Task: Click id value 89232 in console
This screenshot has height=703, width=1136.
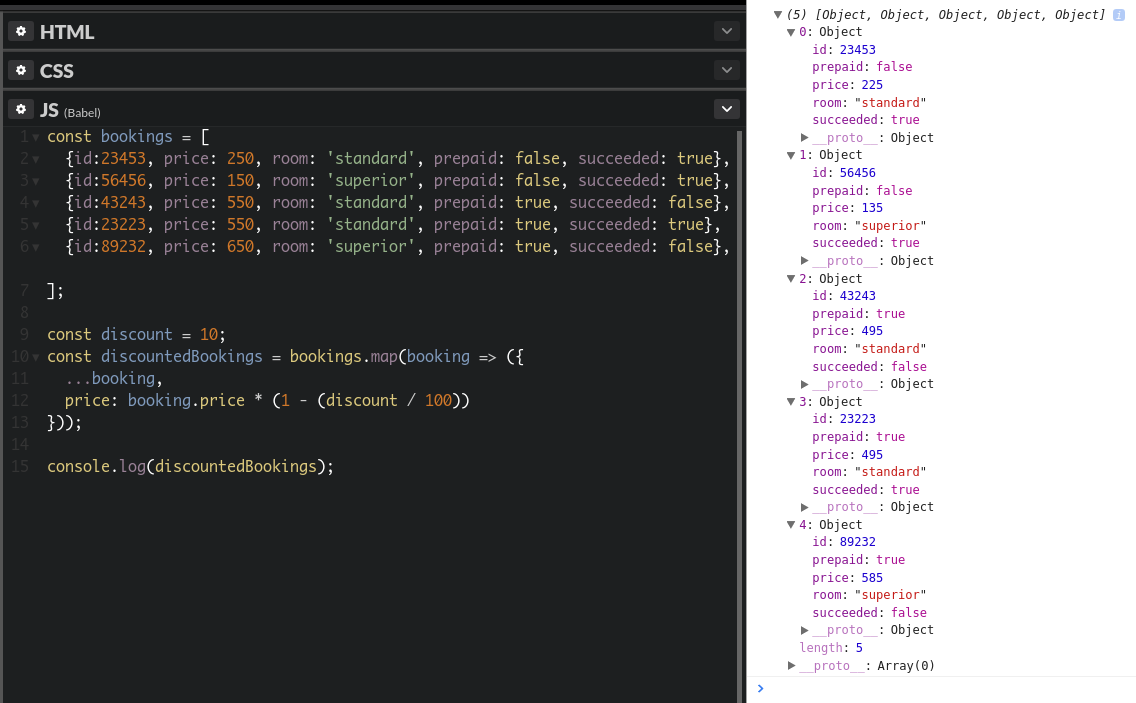Action: pos(858,542)
